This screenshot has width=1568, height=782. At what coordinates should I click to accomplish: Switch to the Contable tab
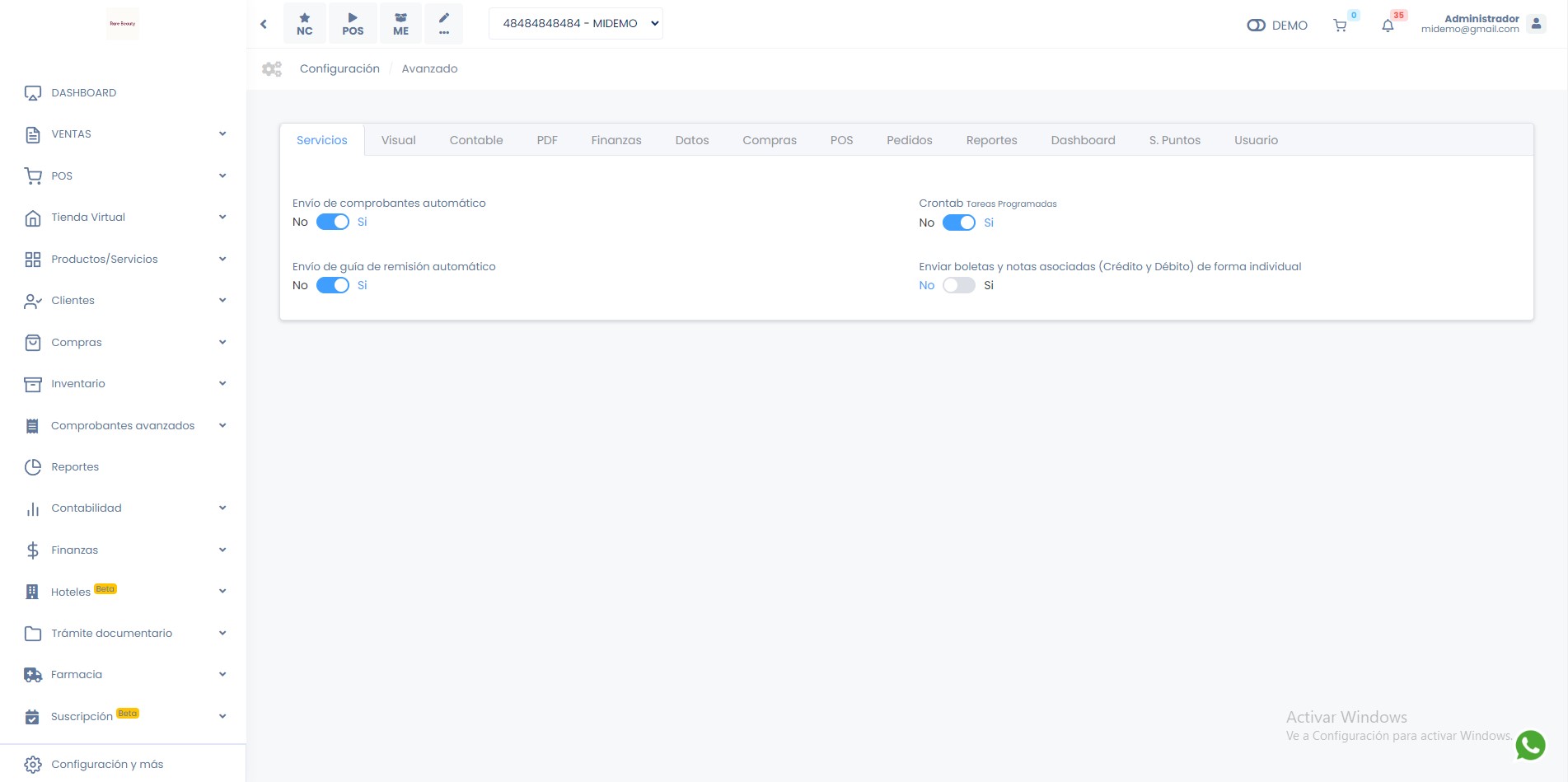476,140
